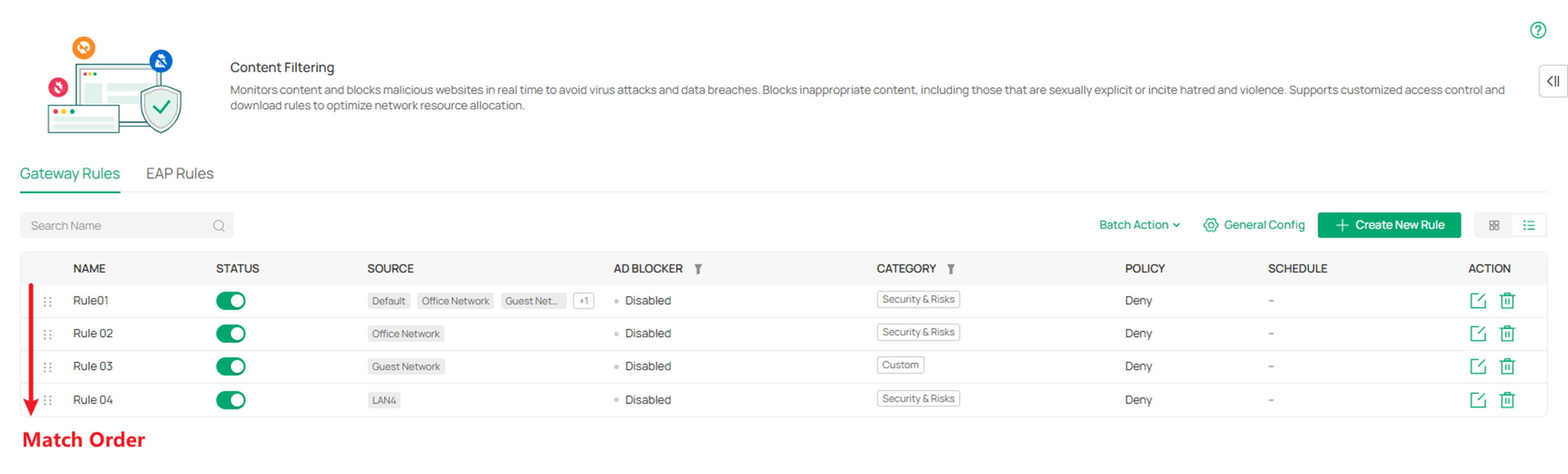The height and width of the screenshot is (474, 1568).
Task: Click the search magnifier icon
Action: click(x=219, y=226)
